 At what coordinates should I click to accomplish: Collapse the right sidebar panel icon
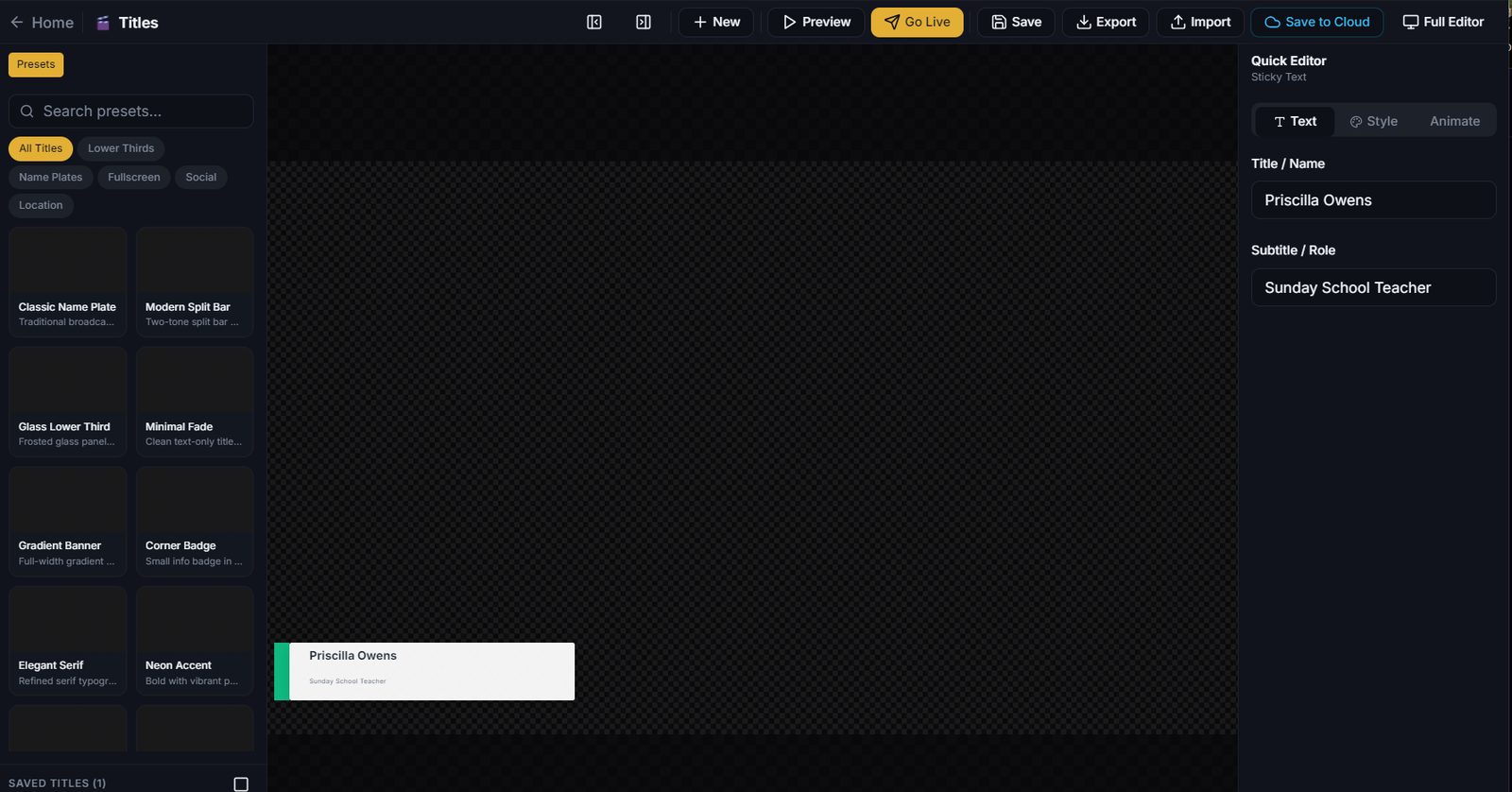point(644,22)
